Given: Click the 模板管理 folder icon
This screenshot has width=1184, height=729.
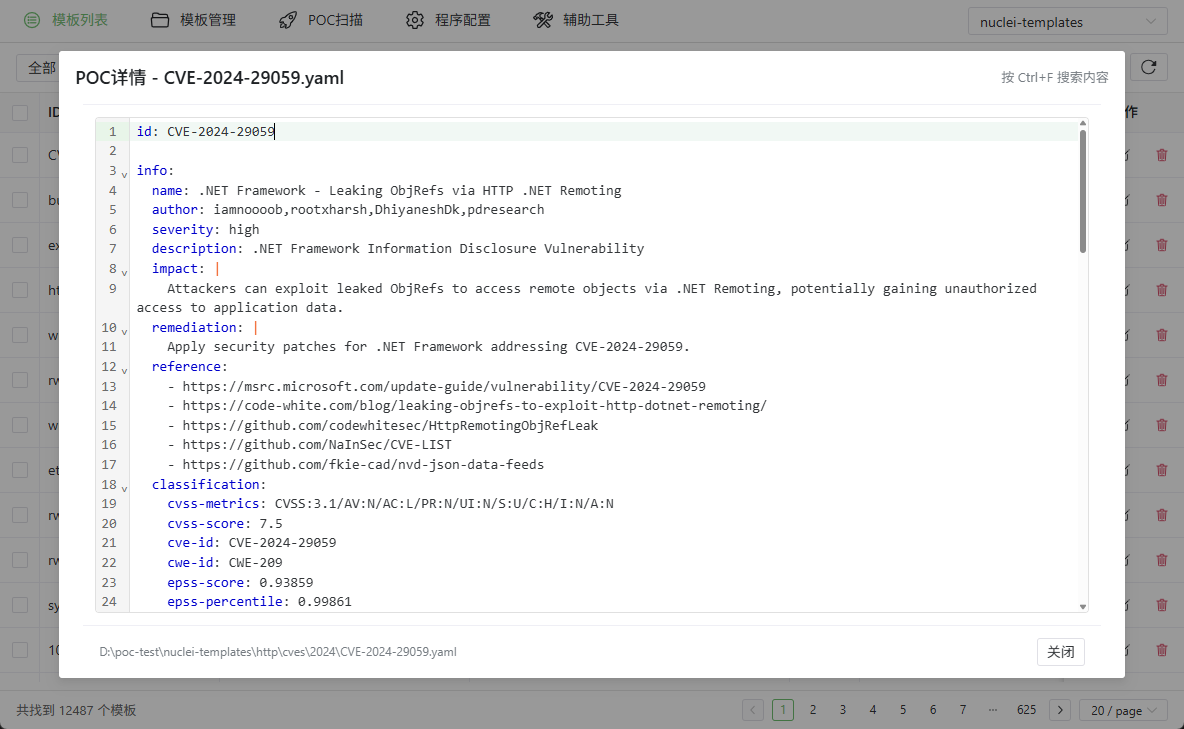Looking at the screenshot, I should (160, 20).
